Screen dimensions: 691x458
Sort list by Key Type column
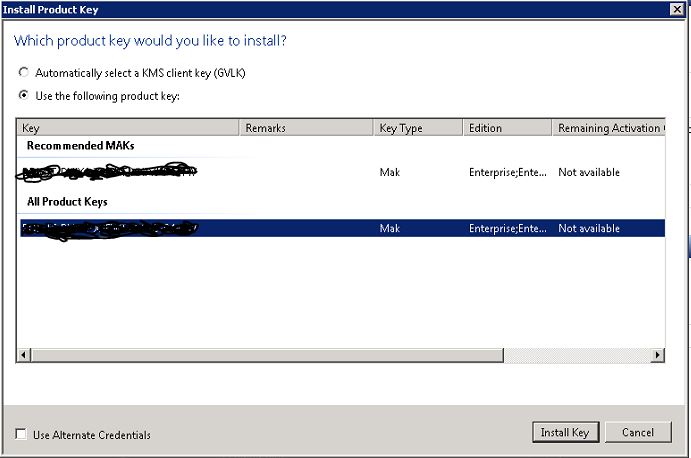(x=418, y=128)
